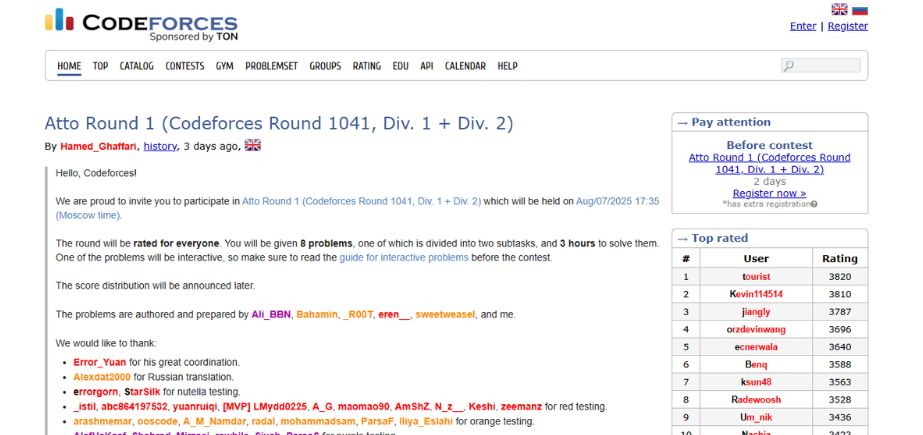Open the API menu item
923x435 pixels.
click(x=427, y=66)
